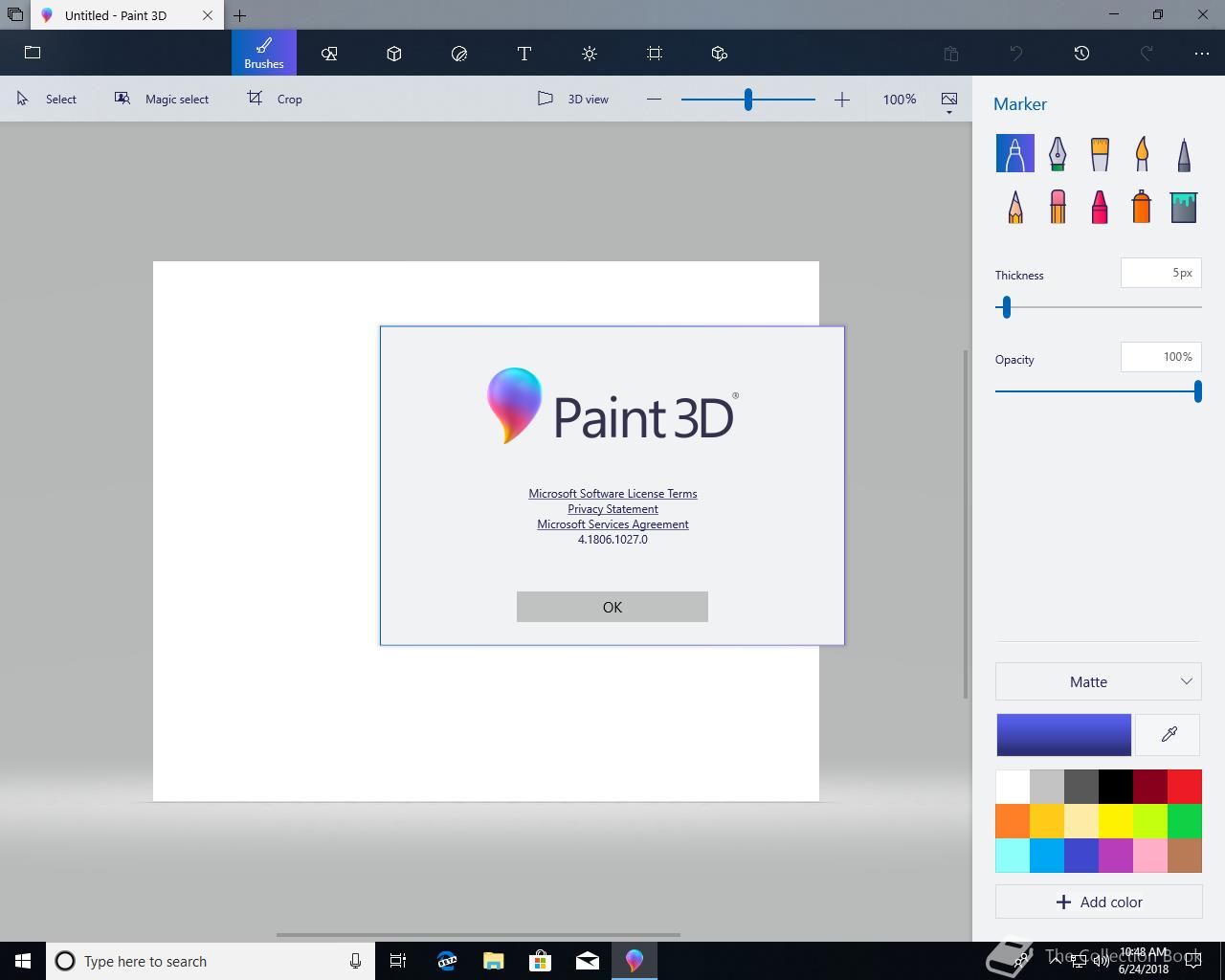1225x980 pixels.
Task: Select the Spray can brush
Action: pyautogui.click(x=1142, y=206)
